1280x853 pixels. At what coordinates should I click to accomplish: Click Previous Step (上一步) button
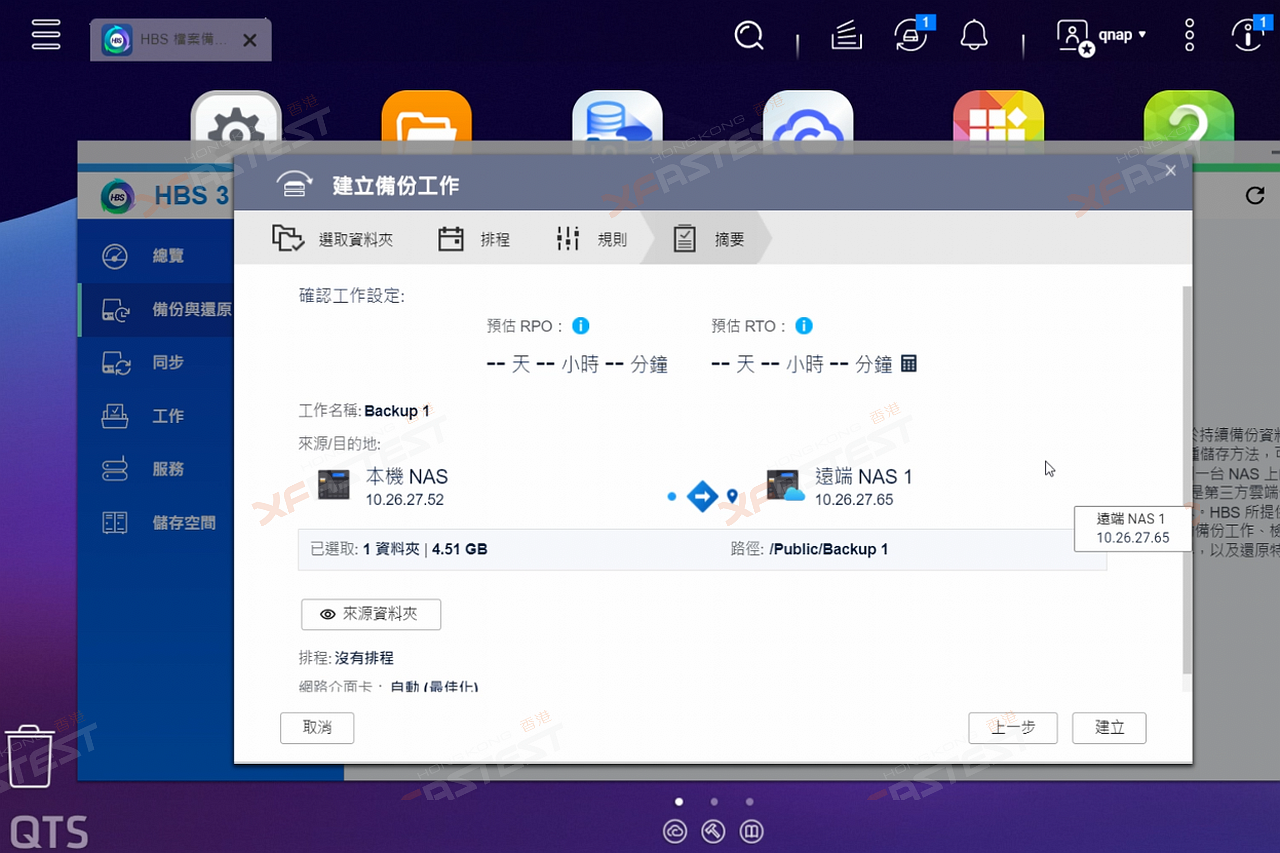(x=1013, y=727)
